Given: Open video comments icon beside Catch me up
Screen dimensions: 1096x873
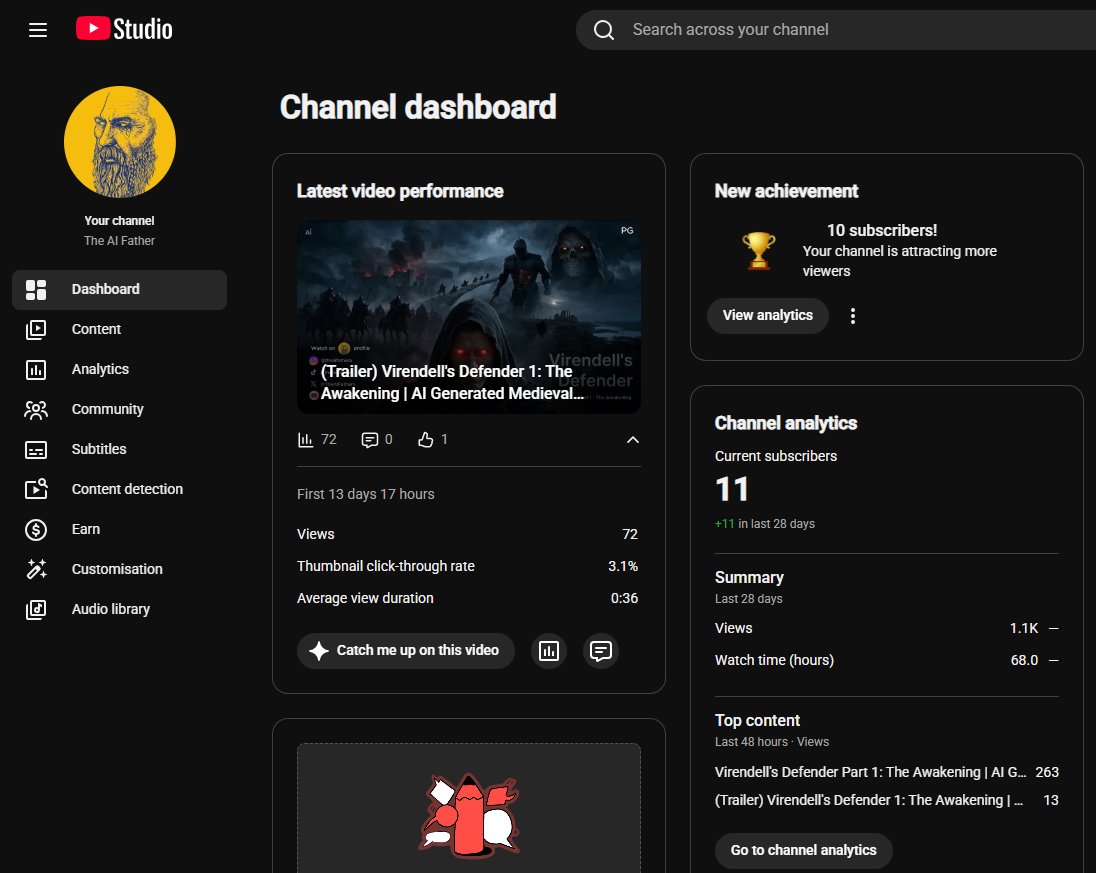Looking at the screenshot, I should click(601, 651).
